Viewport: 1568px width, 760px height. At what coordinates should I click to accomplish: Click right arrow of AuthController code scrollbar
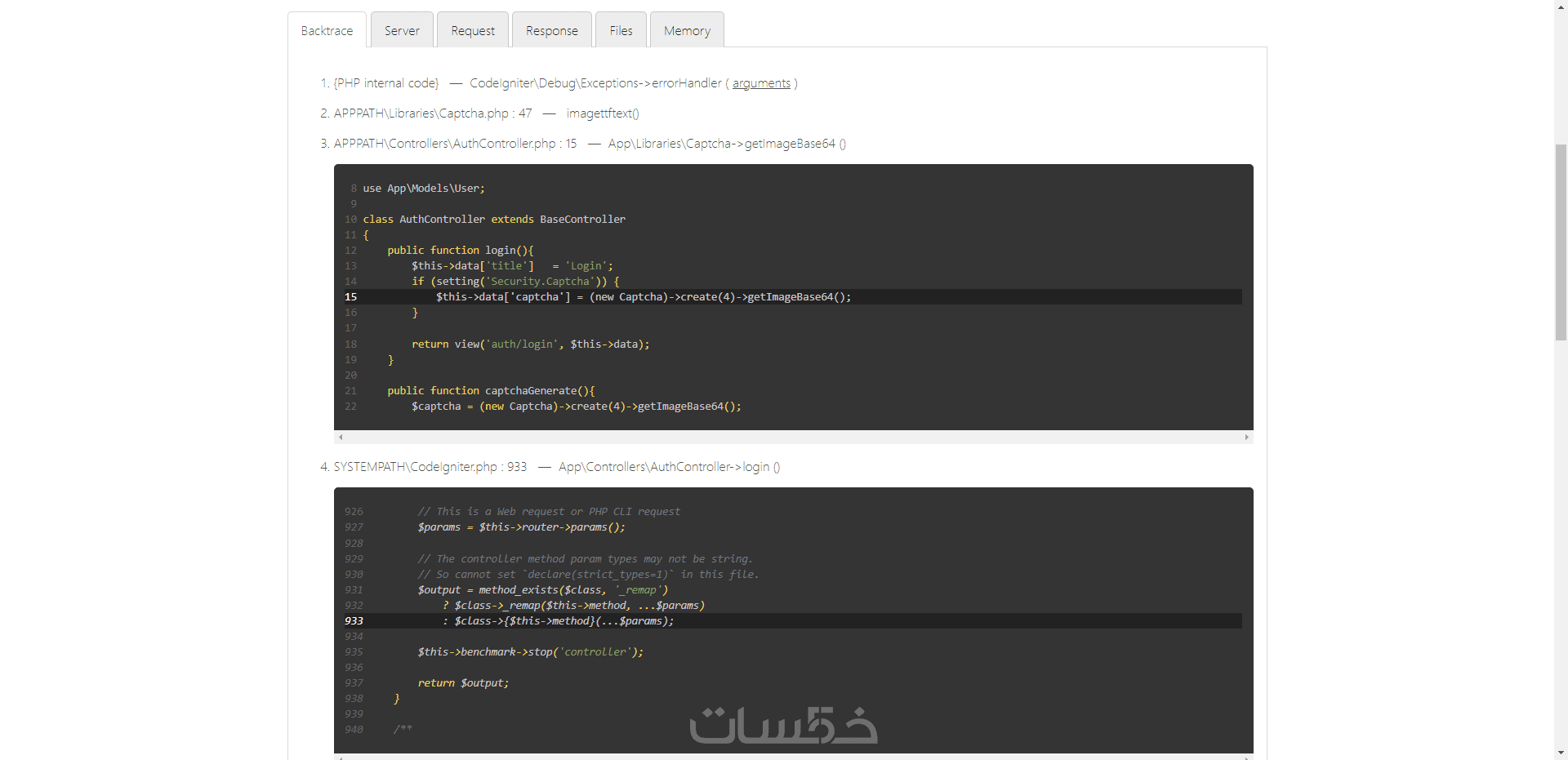click(1247, 438)
